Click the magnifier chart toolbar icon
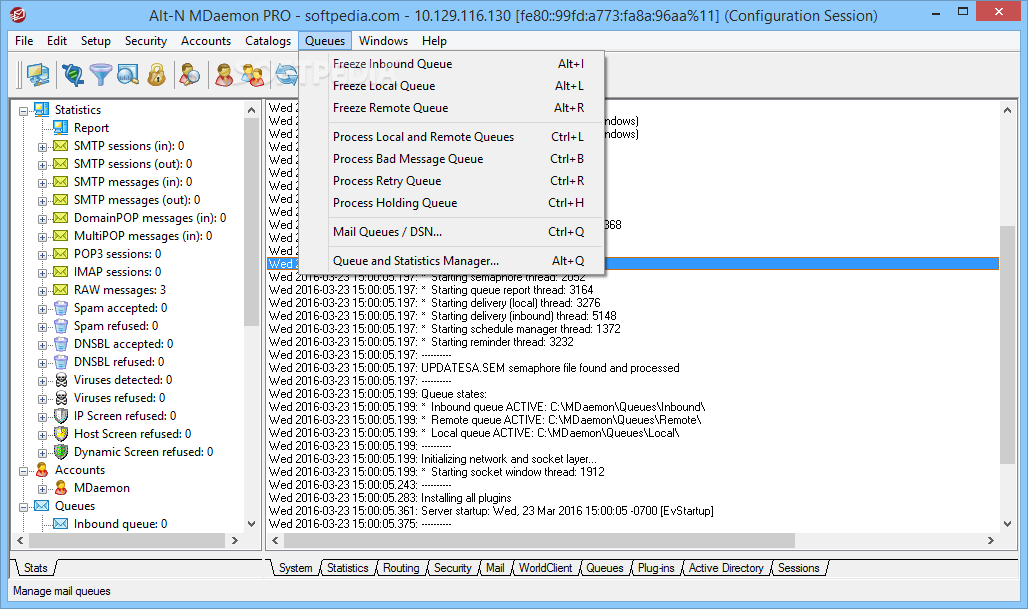This screenshot has height=609, width=1028. 128,75
